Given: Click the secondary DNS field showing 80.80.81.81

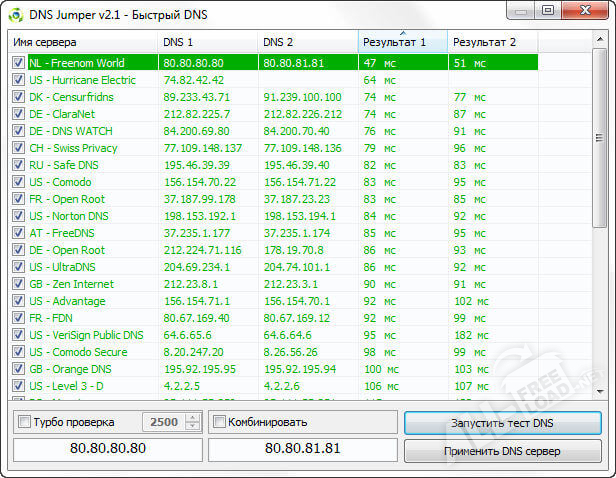Looking at the screenshot, I should (303, 449).
